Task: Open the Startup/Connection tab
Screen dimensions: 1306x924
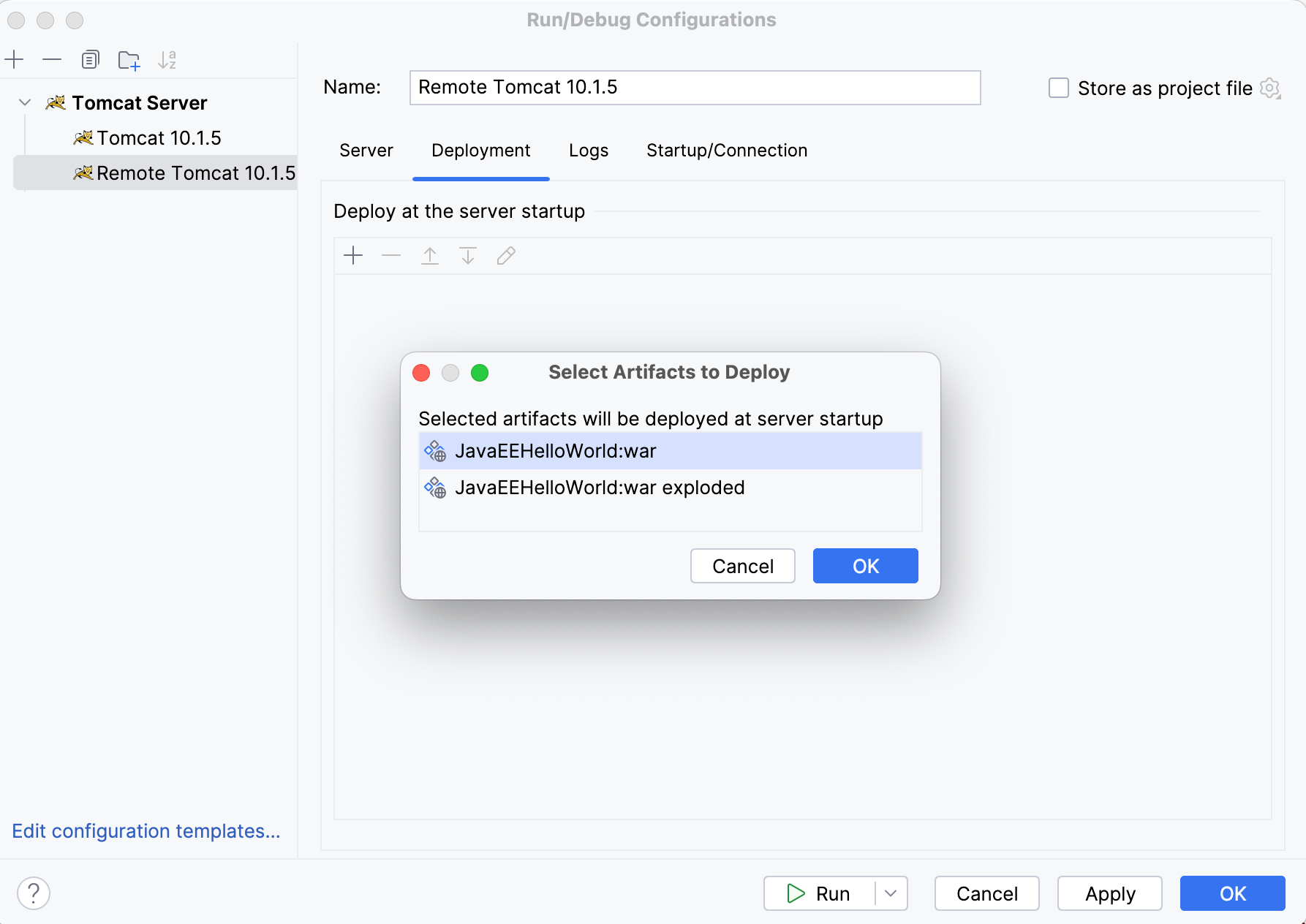Action: (726, 150)
